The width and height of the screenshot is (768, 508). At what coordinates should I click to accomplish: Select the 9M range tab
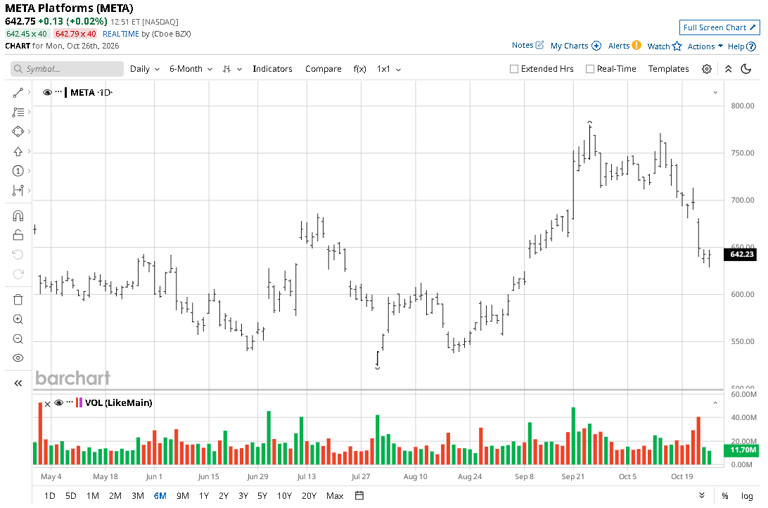click(183, 496)
